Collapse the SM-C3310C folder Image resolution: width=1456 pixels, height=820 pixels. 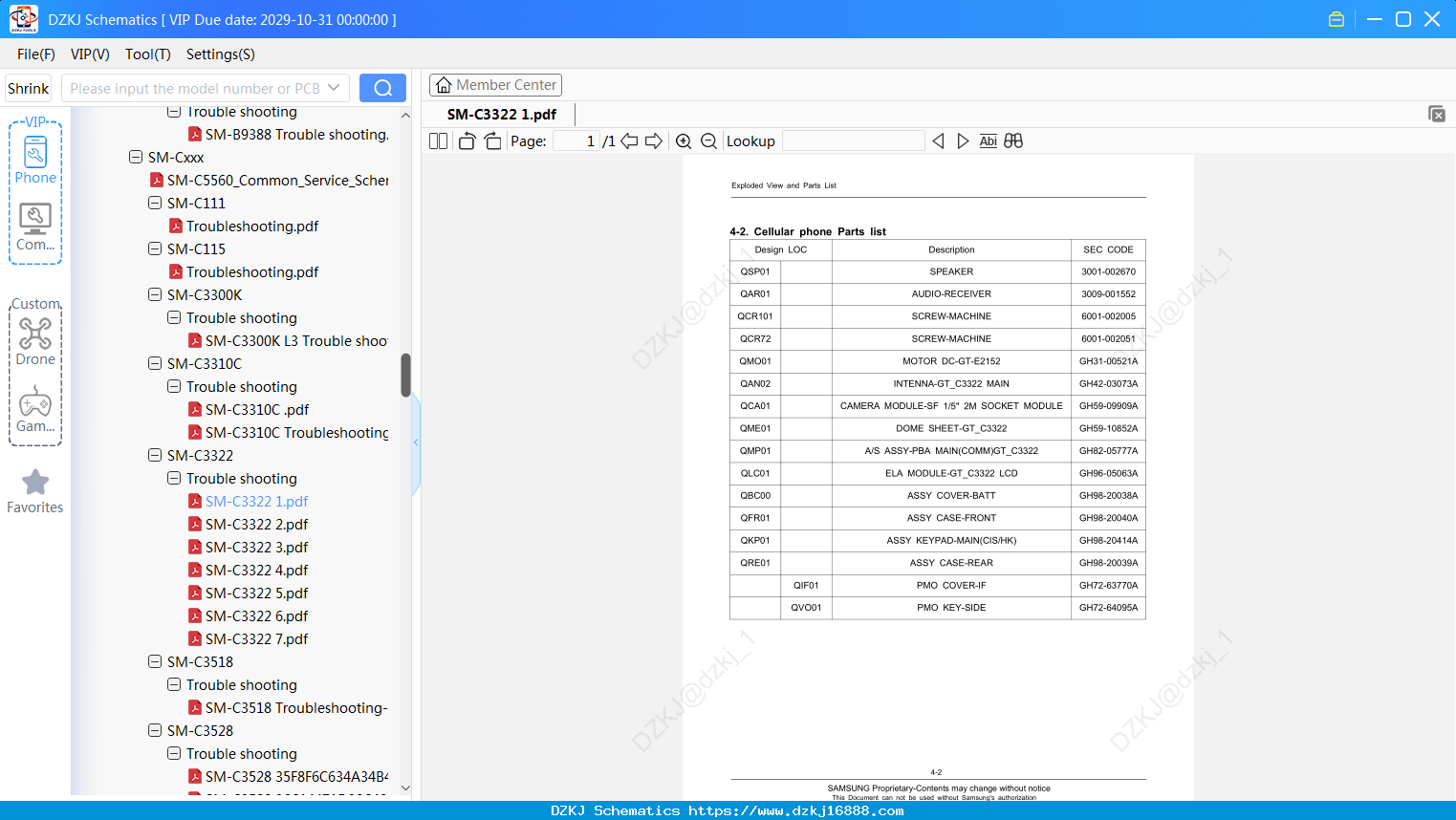tap(155, 364)
